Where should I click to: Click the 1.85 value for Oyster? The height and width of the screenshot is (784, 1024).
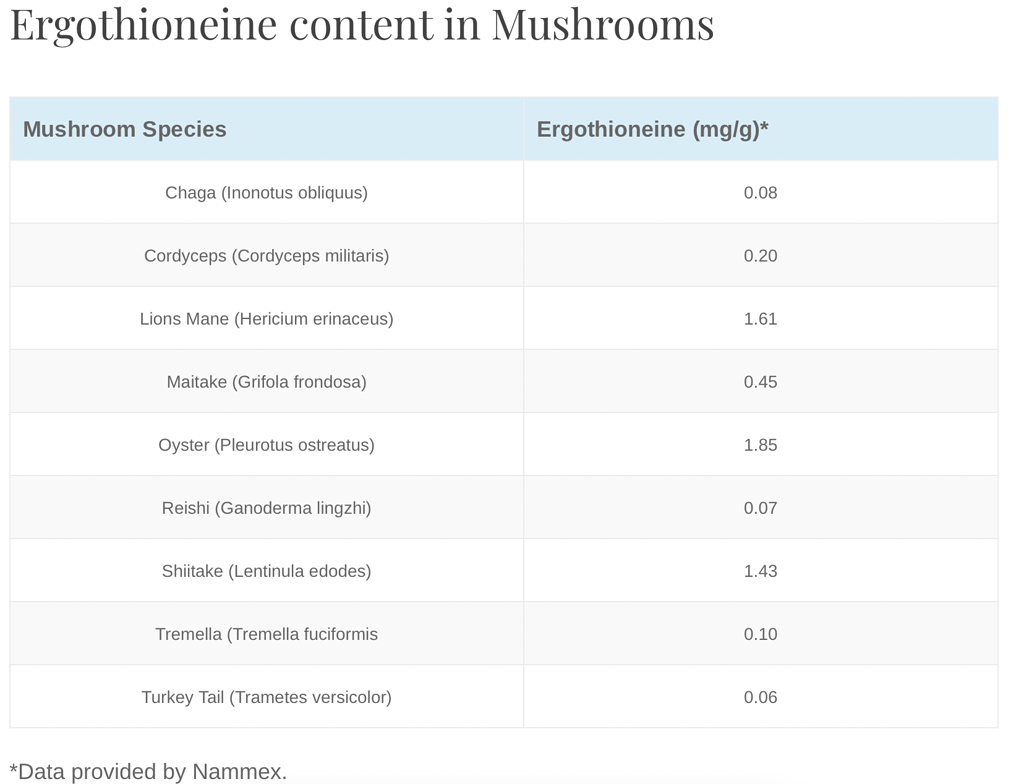tap(761, 445)
